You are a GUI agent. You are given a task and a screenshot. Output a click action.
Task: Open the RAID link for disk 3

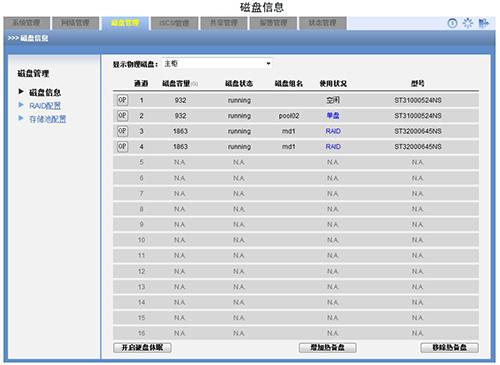pyautogui.click(x=333, y=131)
